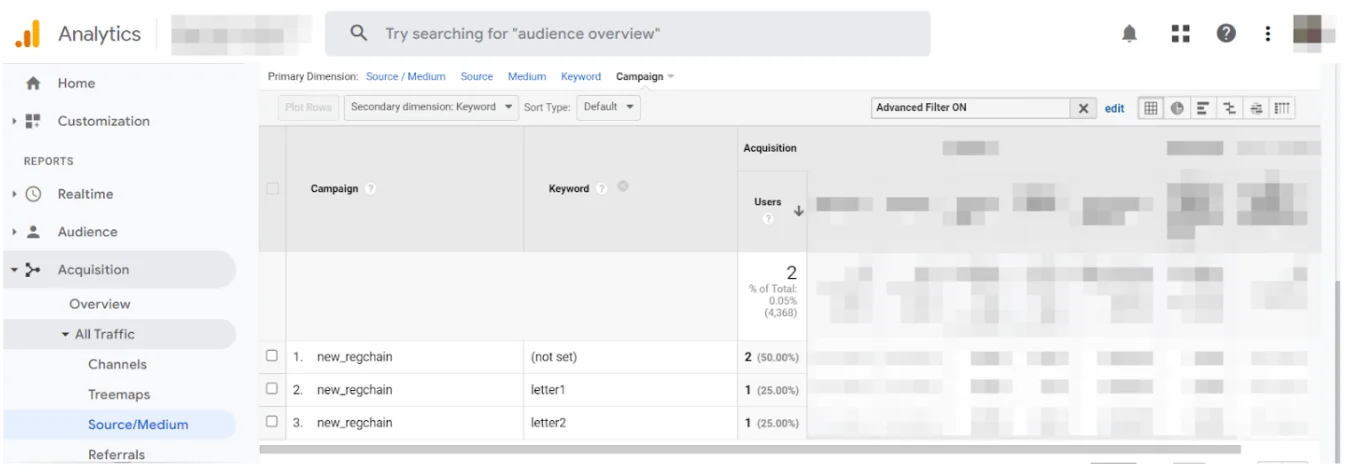Click the Campaign column header
Viewport: 1348px width, 476px height.
click(334, 189)
